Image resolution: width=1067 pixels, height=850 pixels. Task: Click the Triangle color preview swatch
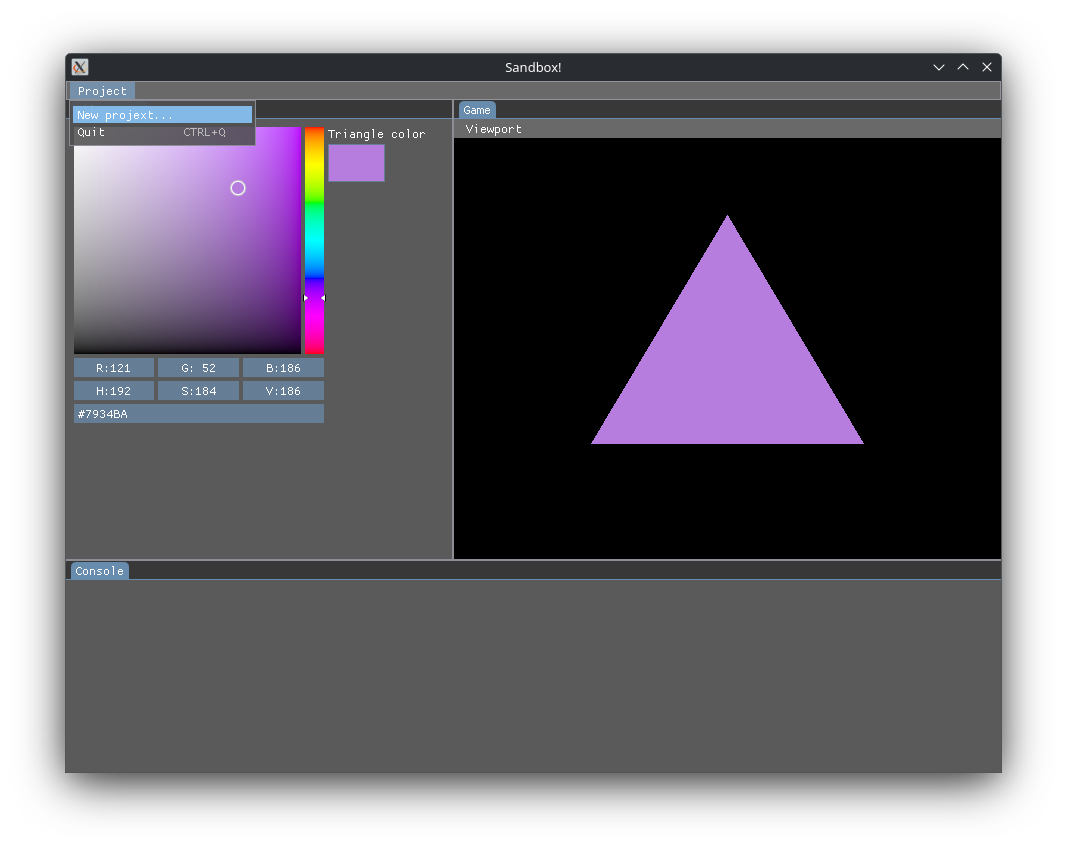356,163
